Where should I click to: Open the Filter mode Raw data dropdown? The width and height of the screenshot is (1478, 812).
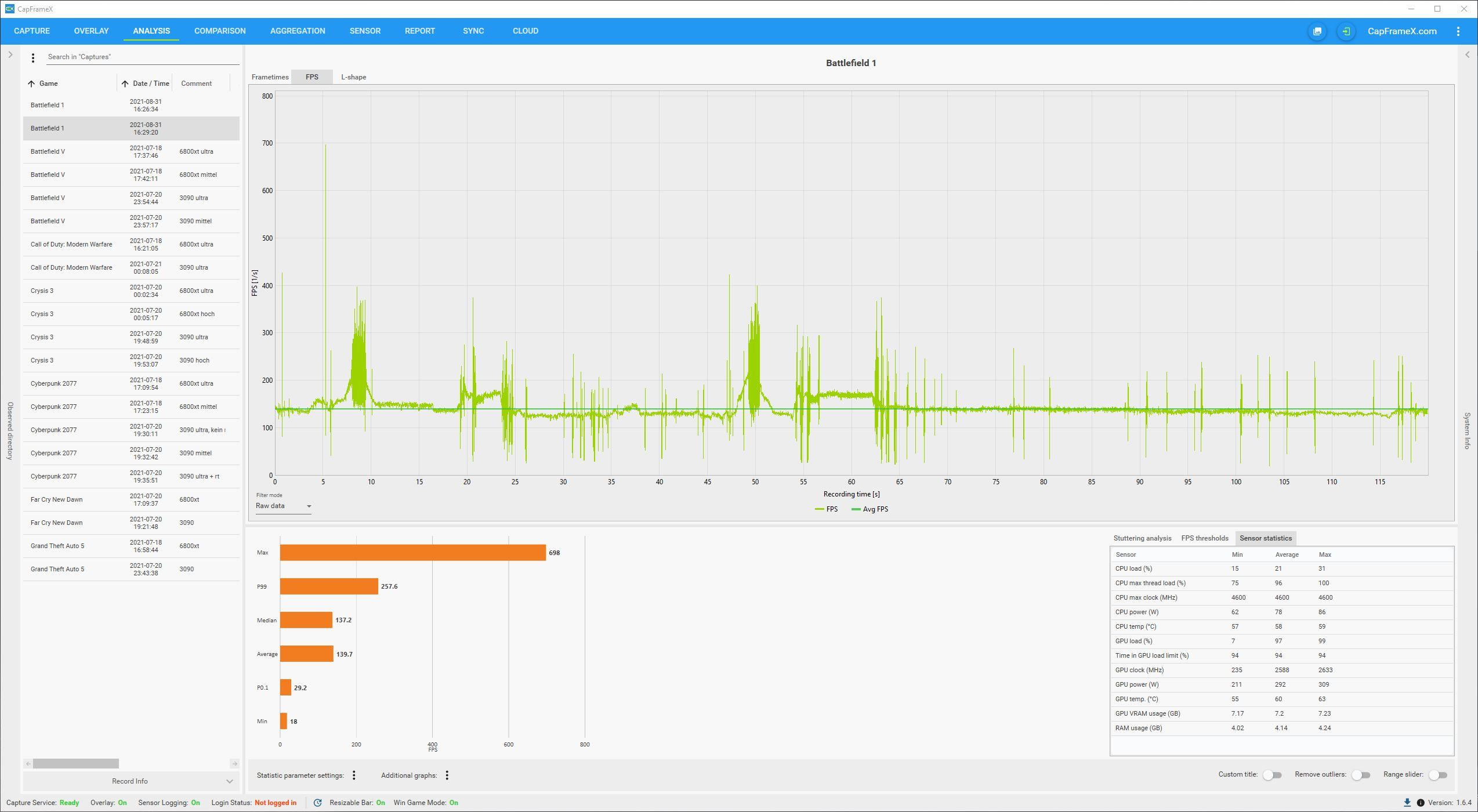click(284, 506)
